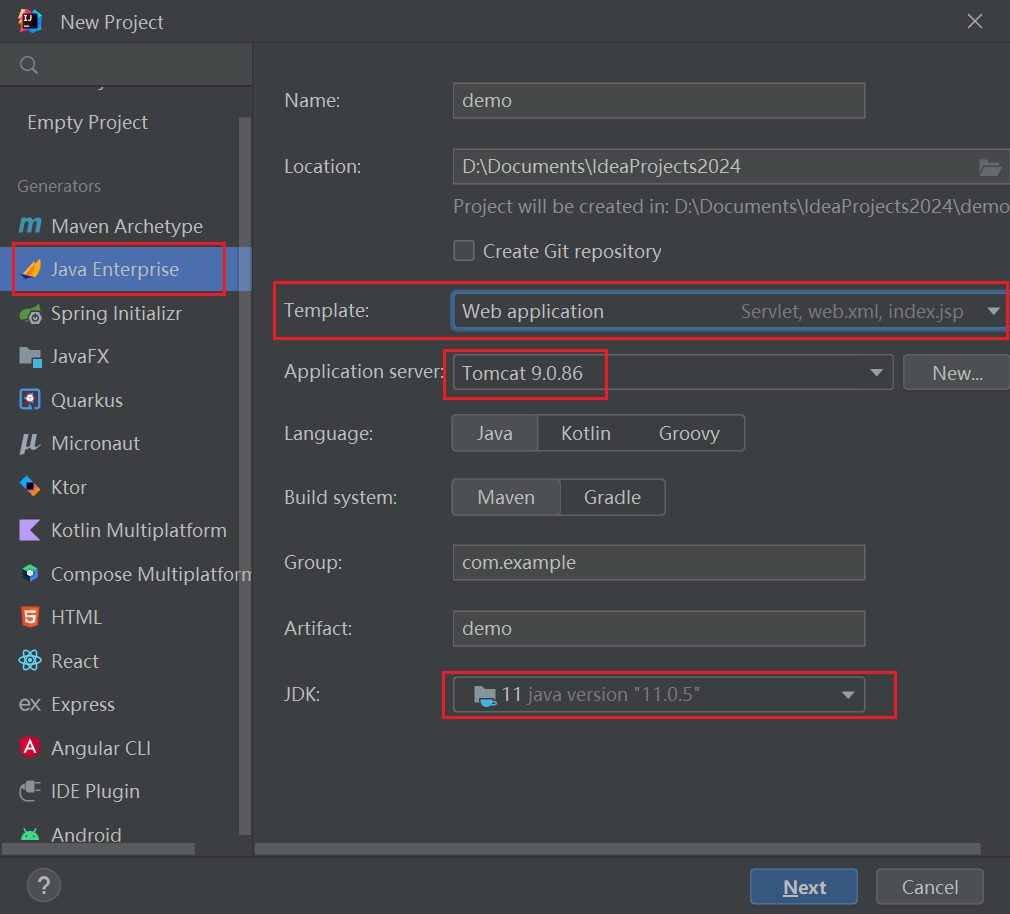Select Angular CLI generator entry
This screenshot has width=1010, height=914.
point(126,748)
